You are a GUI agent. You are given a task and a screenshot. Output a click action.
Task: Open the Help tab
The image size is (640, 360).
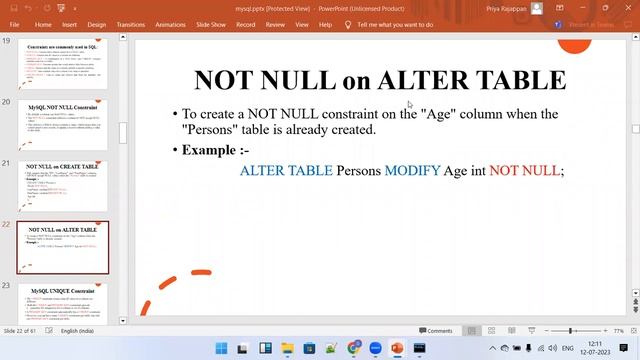click(x=325, y=25)
